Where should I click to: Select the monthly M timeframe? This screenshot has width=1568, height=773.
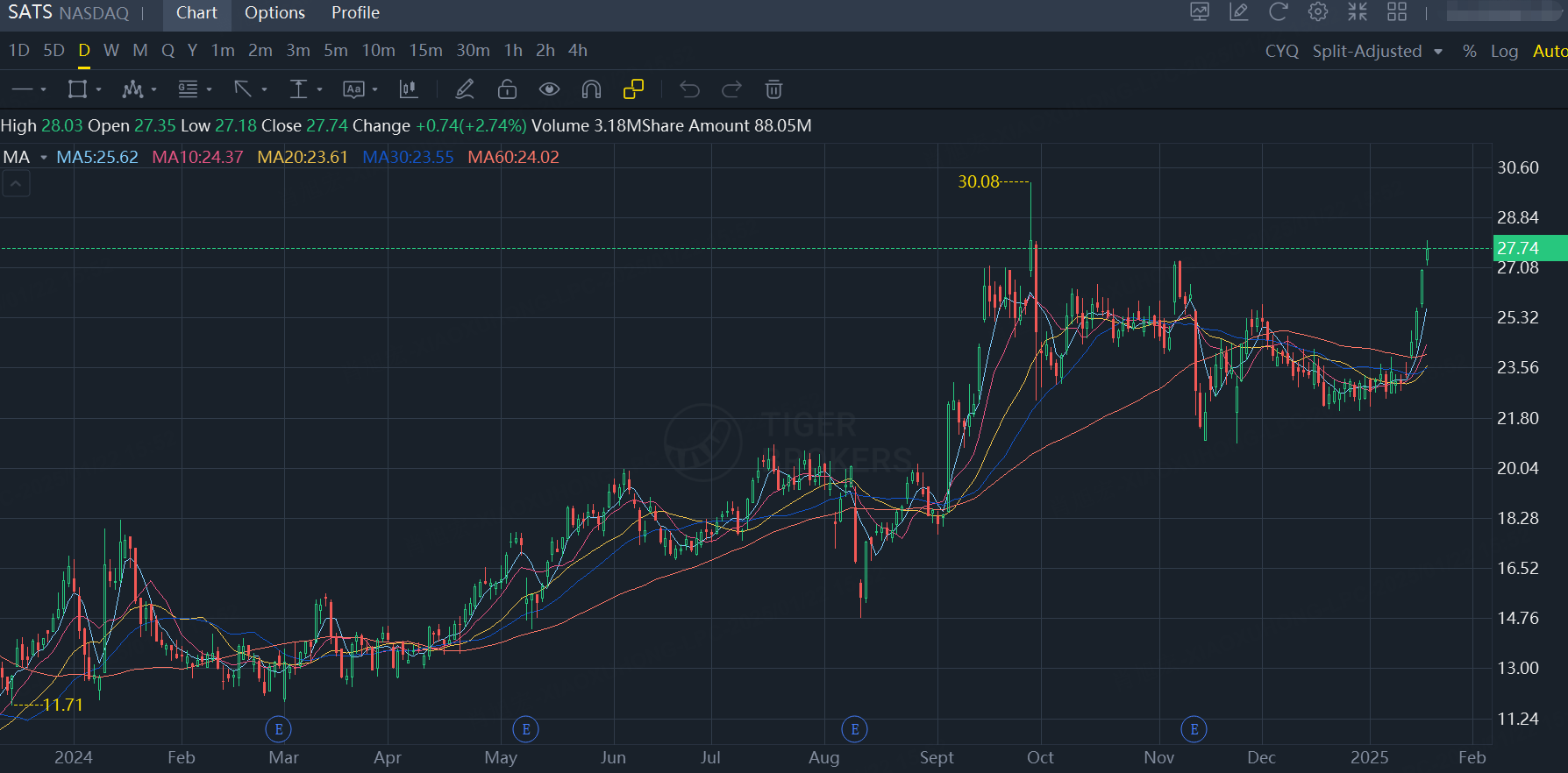(140, 51)
